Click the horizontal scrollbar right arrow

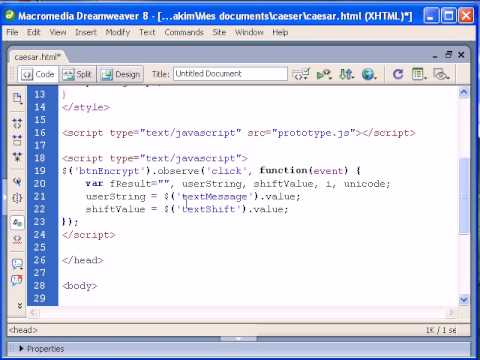(x=451, y=313)
